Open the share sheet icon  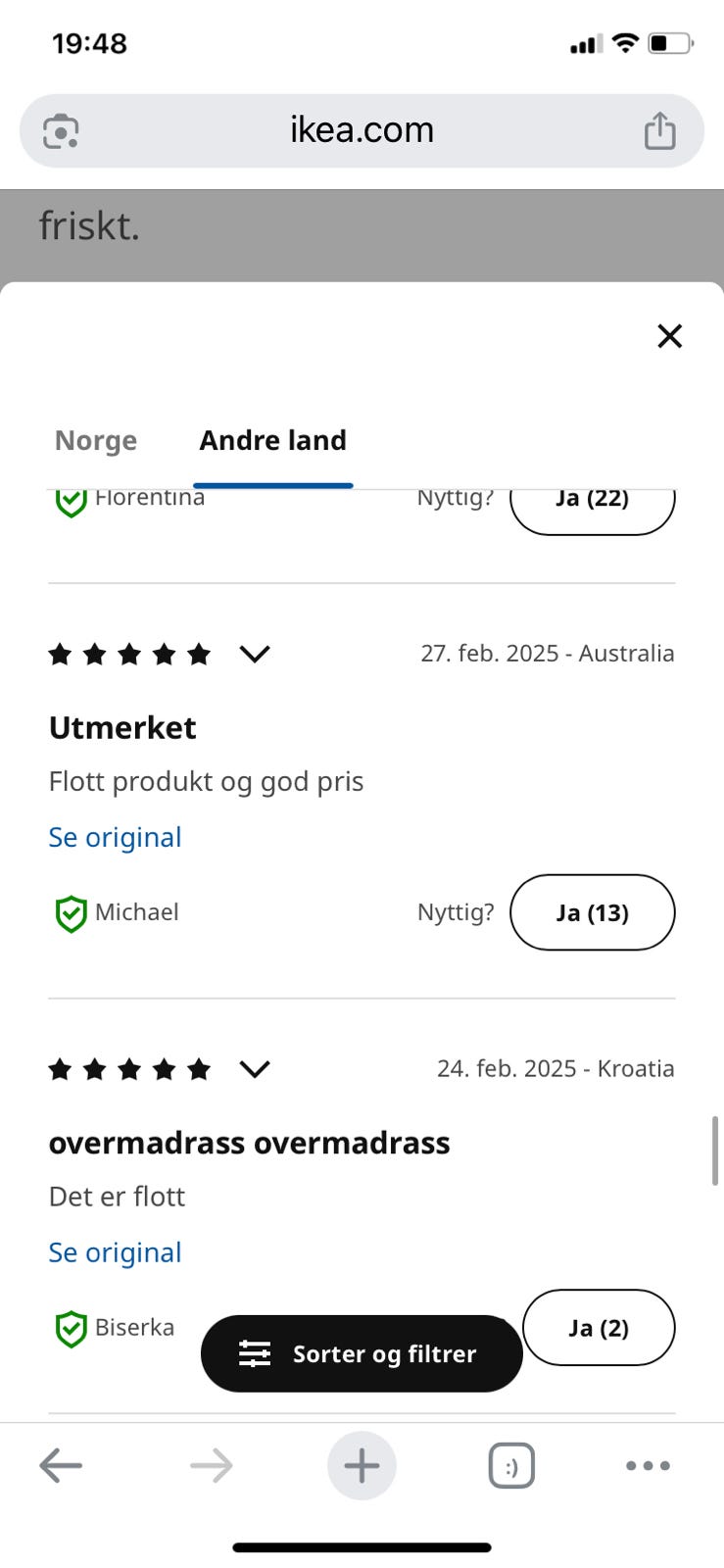(659, 130)
